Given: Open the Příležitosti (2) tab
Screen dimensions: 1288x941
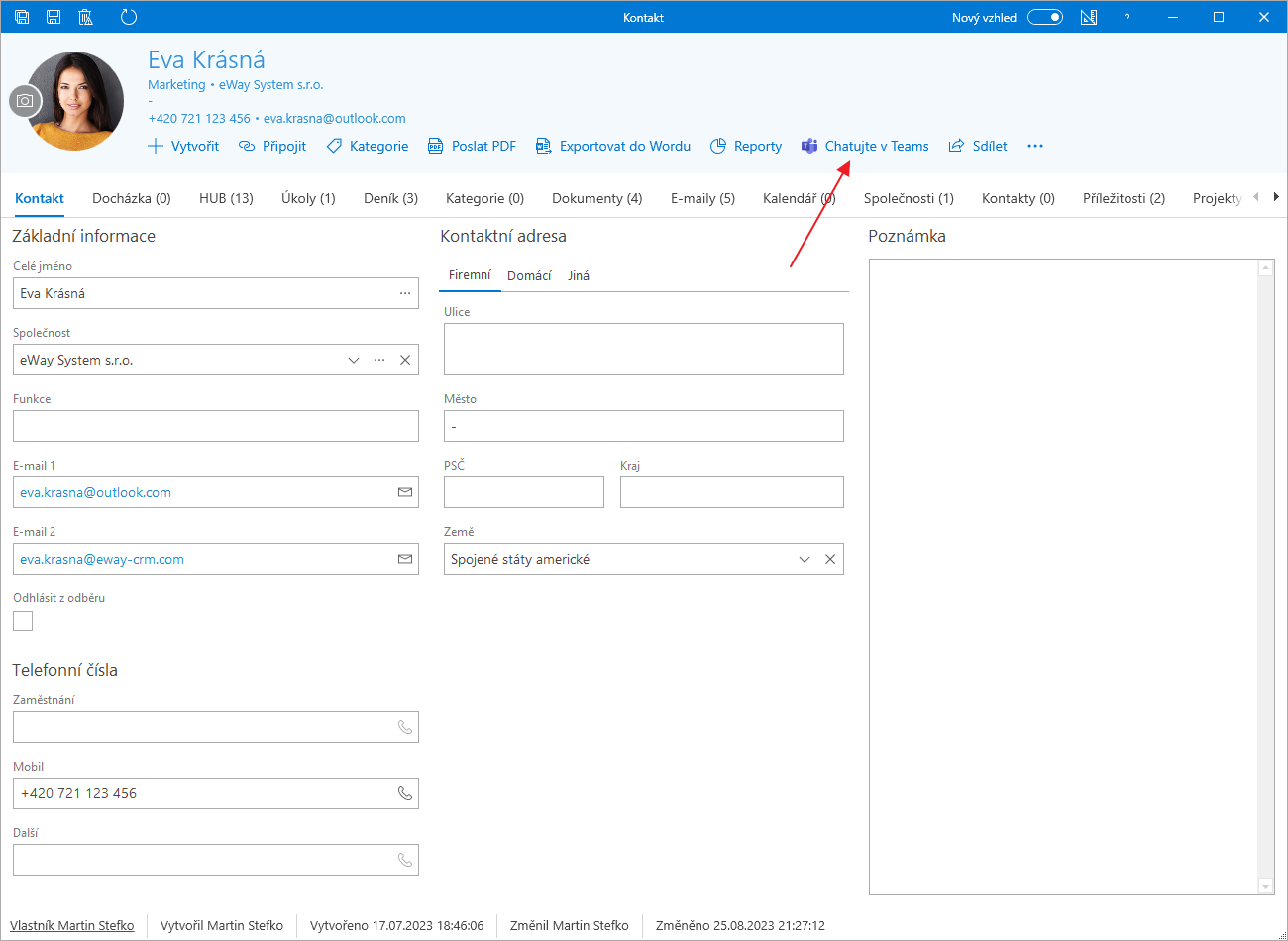Looking at the screenshot, I should (1124, 198).
